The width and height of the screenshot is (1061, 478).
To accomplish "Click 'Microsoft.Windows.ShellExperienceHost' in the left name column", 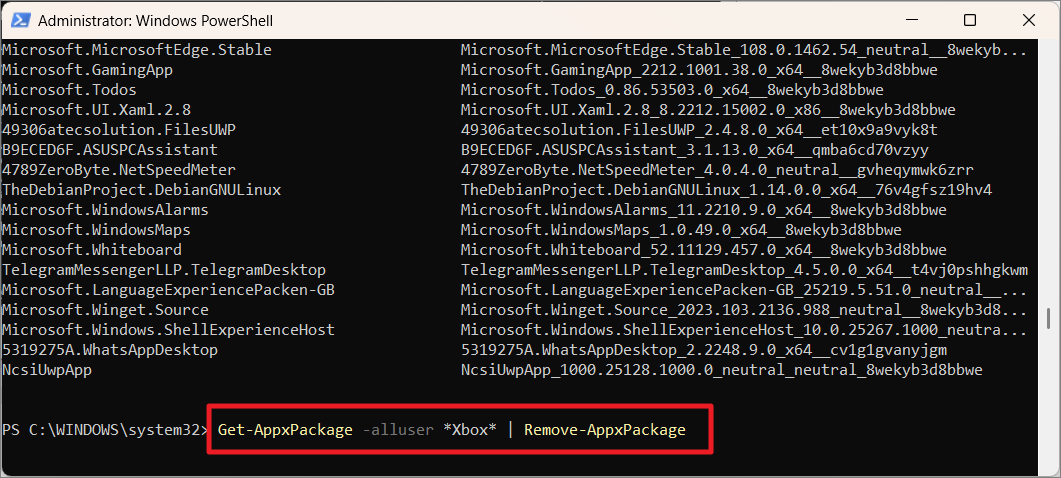I will click(x=168, y=330).
